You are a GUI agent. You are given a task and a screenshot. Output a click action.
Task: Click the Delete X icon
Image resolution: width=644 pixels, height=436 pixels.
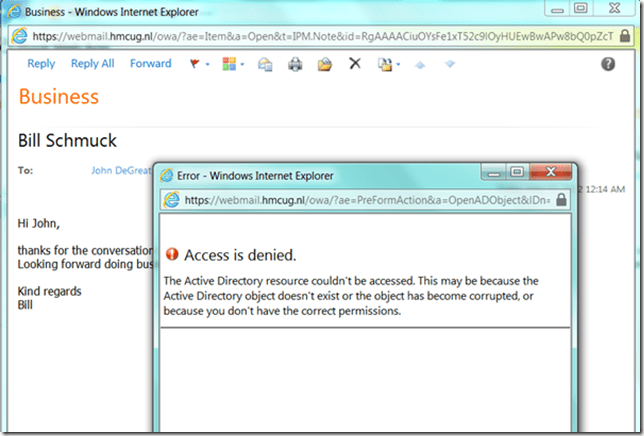(x=354, y=64)
